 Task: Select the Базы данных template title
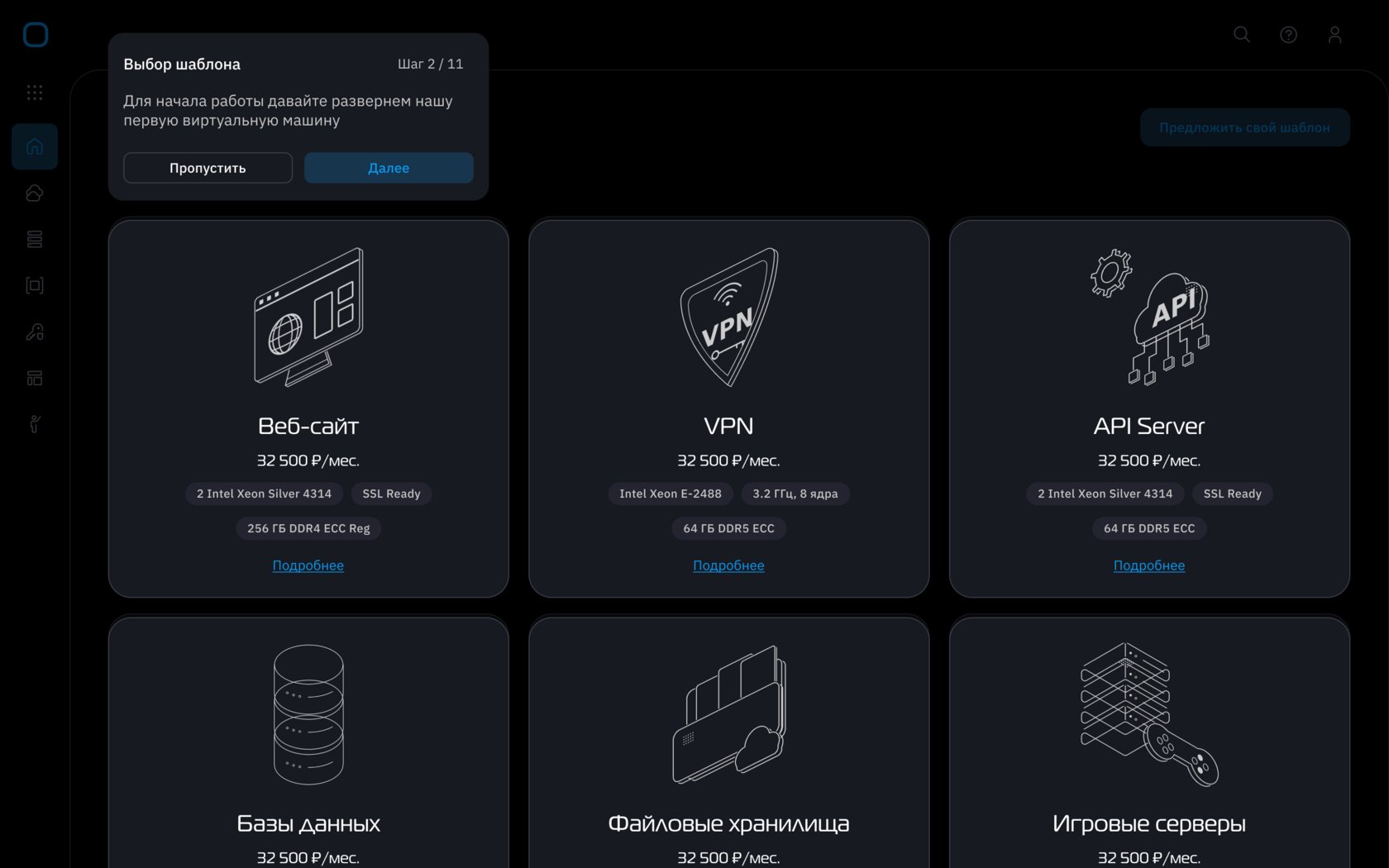(308, 823)
